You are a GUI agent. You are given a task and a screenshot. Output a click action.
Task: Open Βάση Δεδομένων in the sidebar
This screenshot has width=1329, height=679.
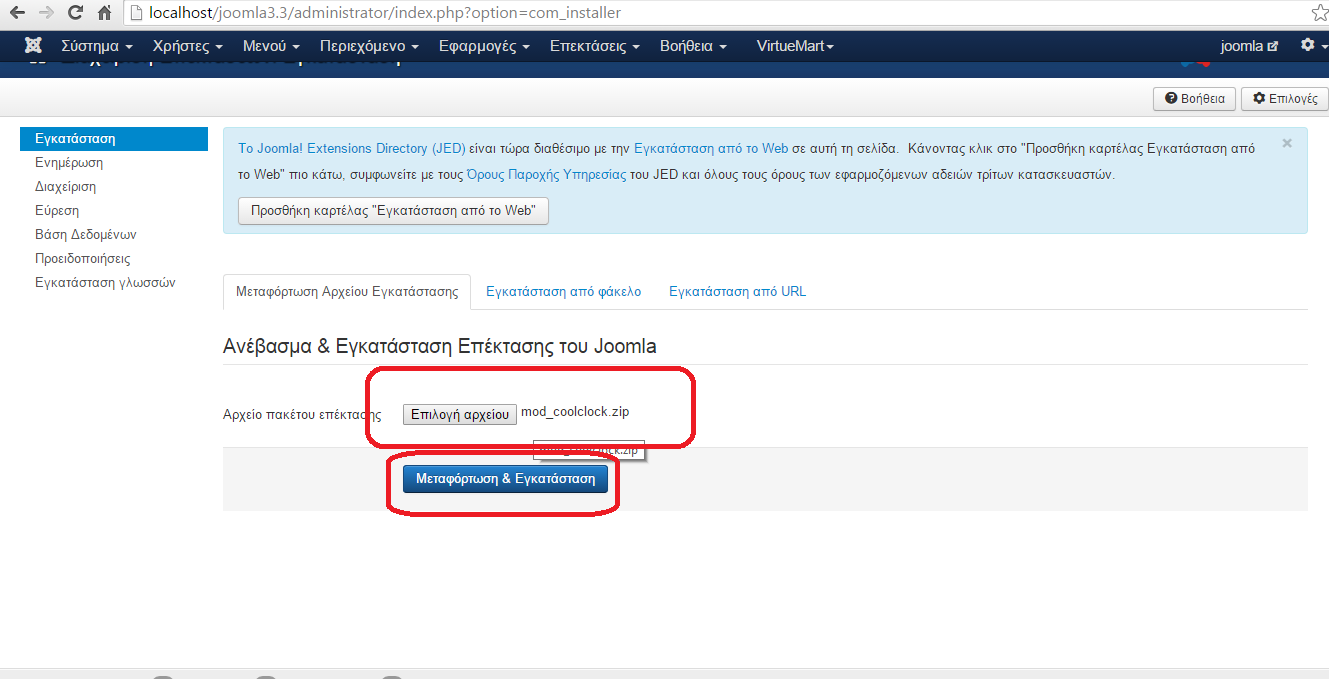pyautogui.click(x=85, y=235)
